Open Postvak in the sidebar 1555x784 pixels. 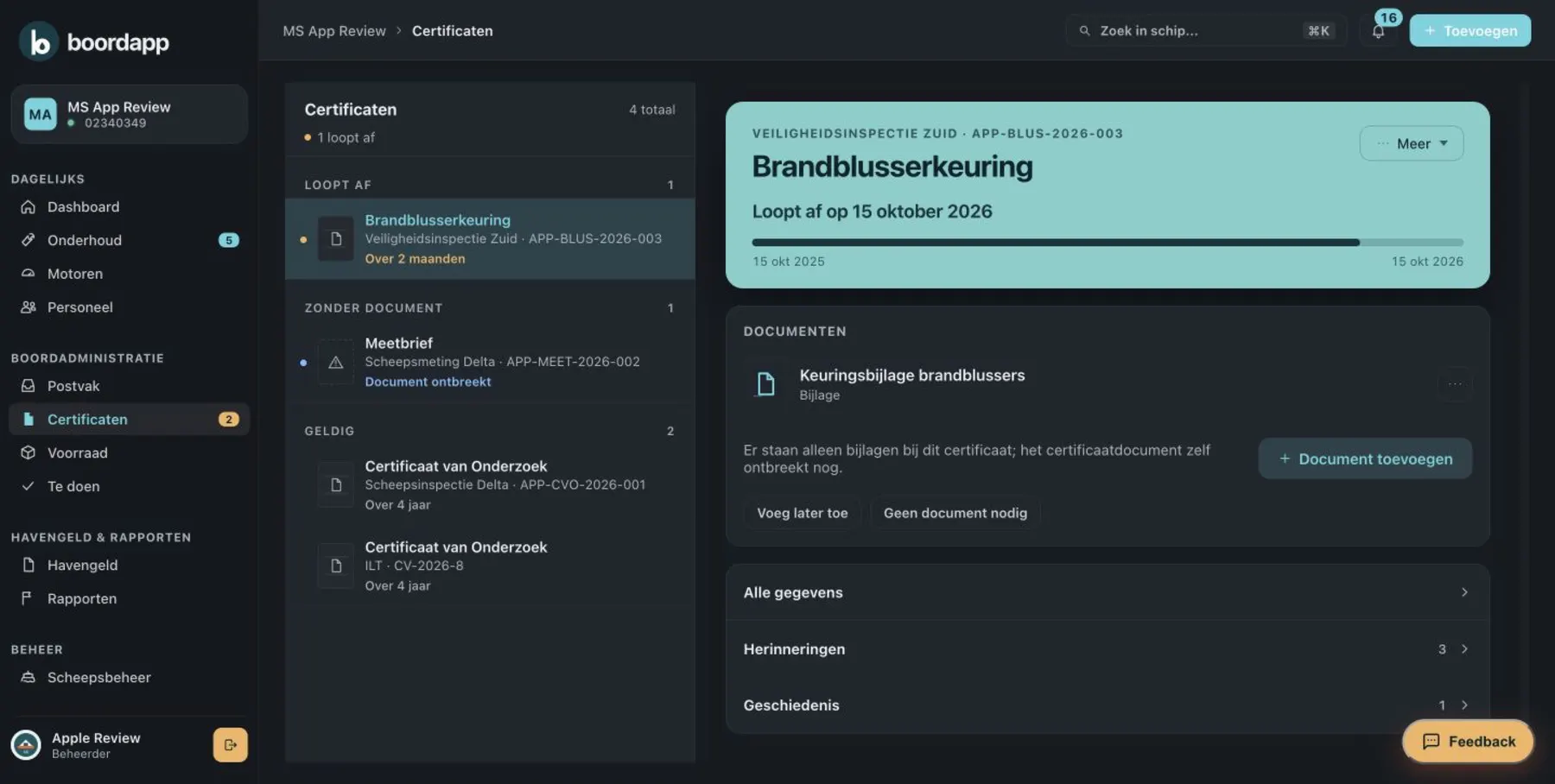click(129, 386)
